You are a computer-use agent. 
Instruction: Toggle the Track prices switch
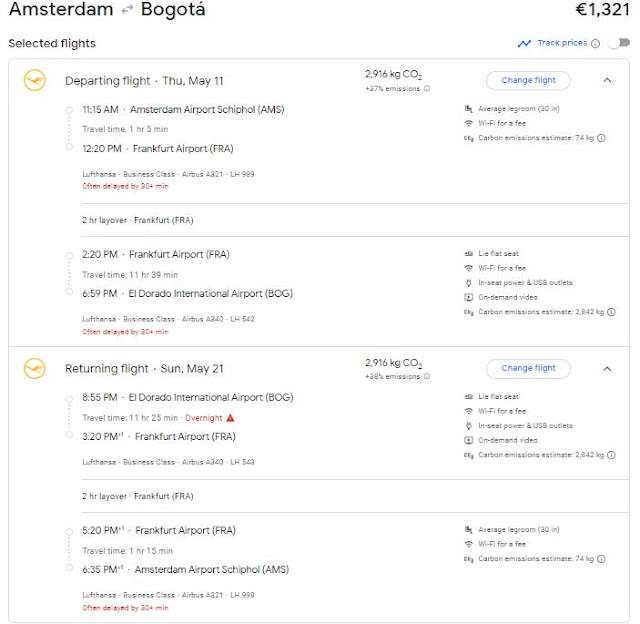click(x=619, y=43)
